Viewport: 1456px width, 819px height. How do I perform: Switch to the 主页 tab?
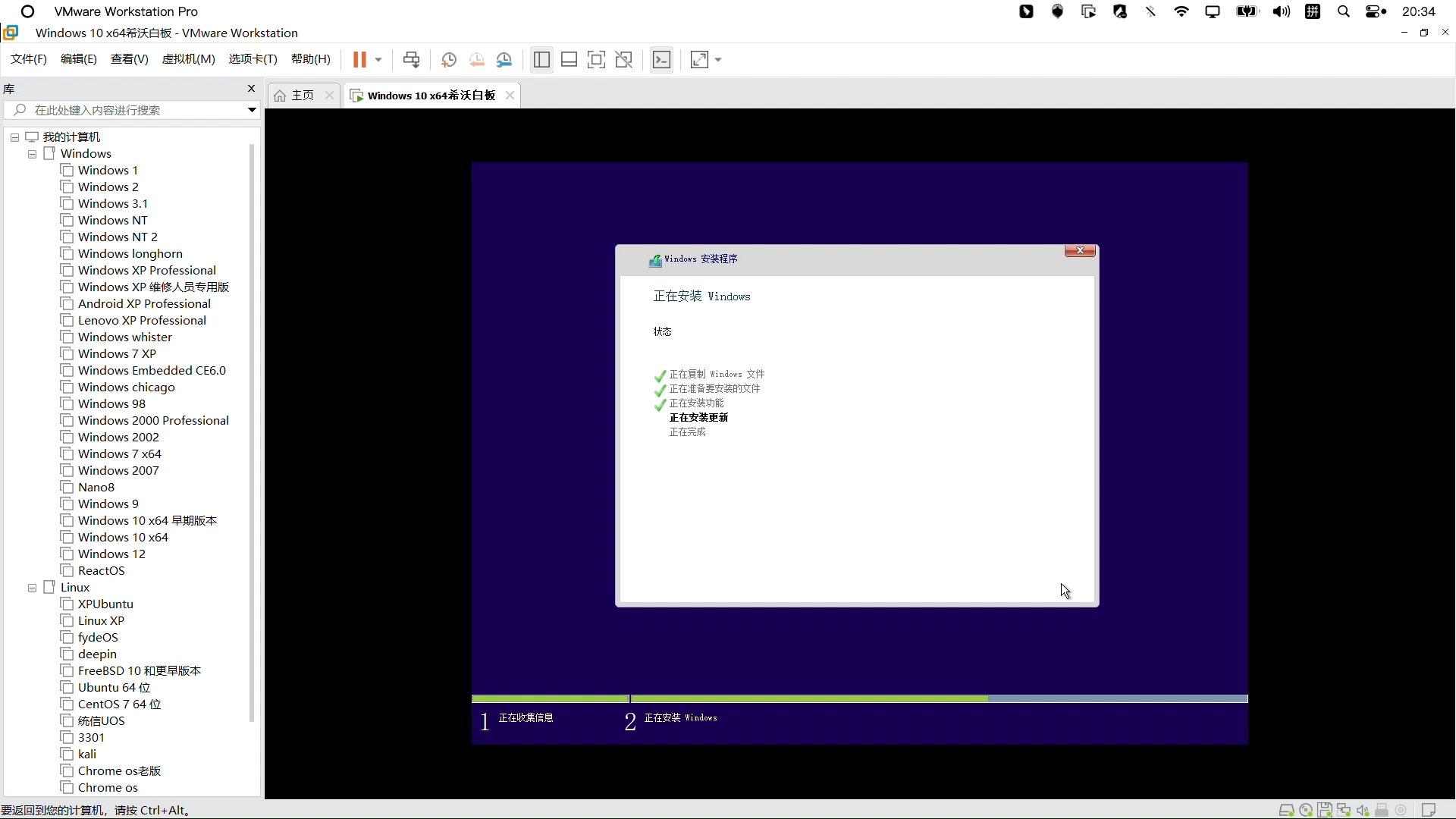(x=303, y=96)
